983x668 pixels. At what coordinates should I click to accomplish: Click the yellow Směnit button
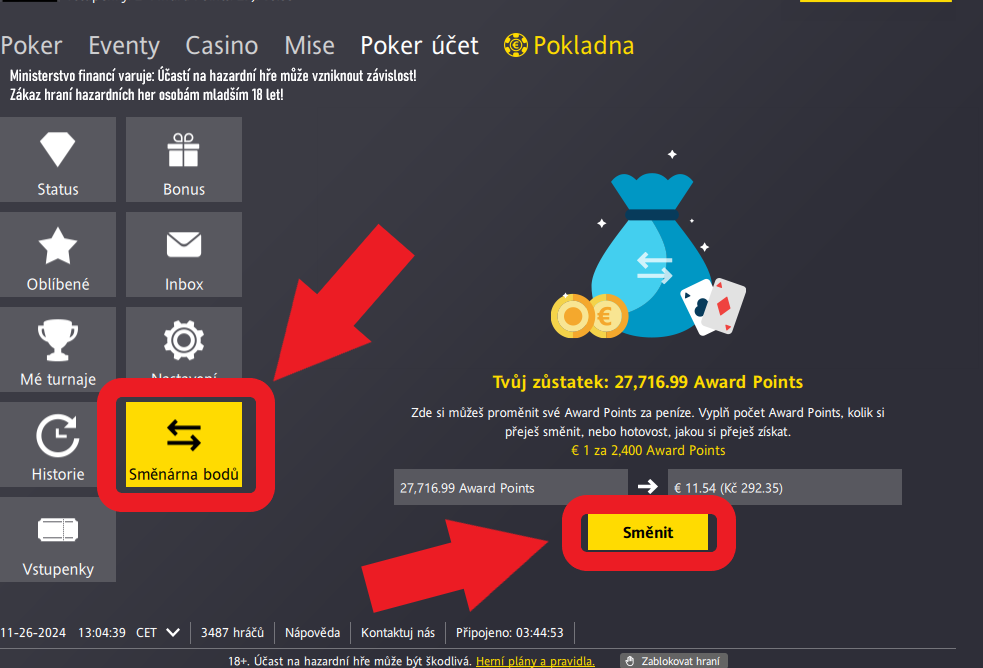[648, 533]
